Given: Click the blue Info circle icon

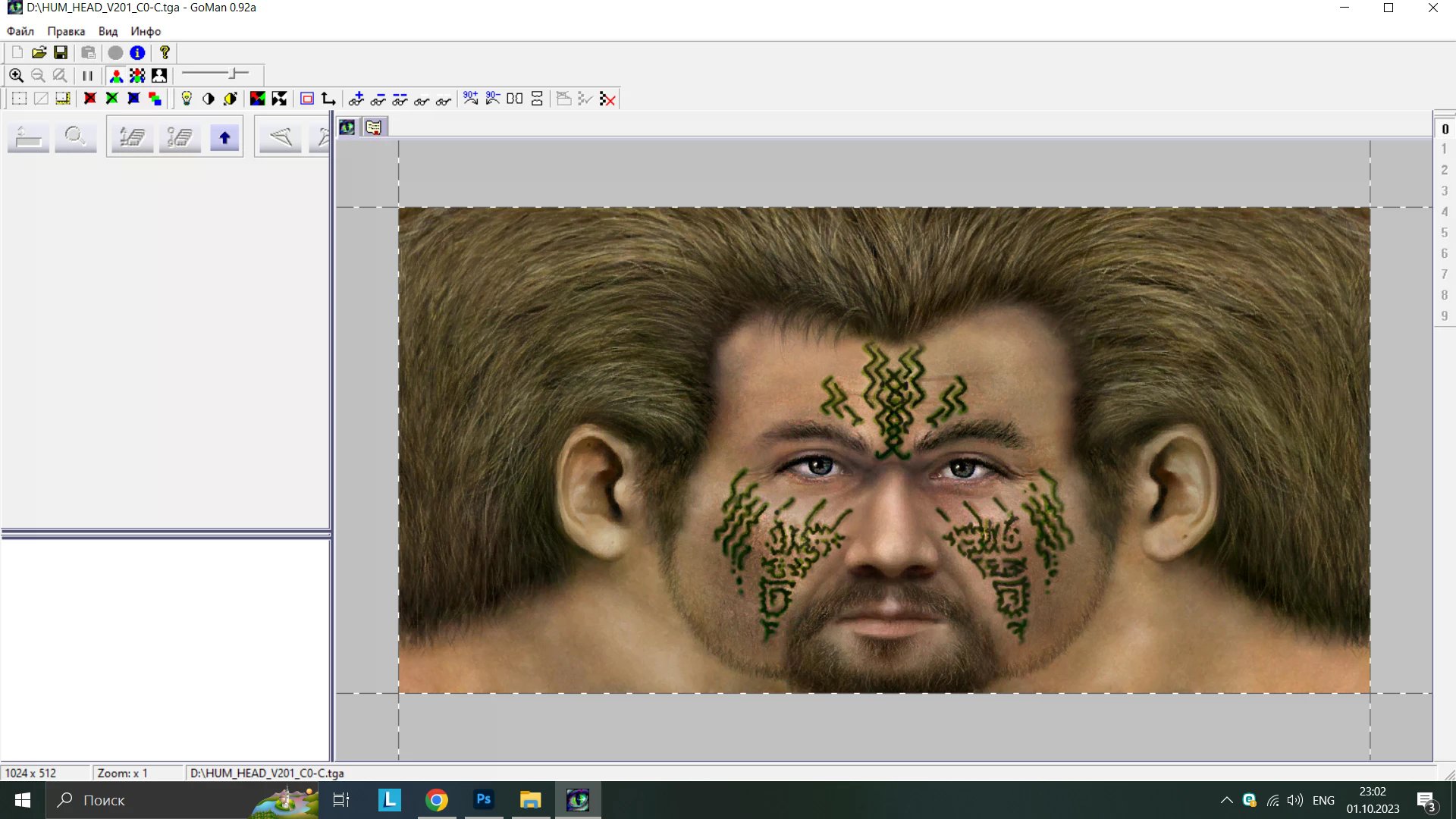Looking at the screenshot, I should pos(137,52).
